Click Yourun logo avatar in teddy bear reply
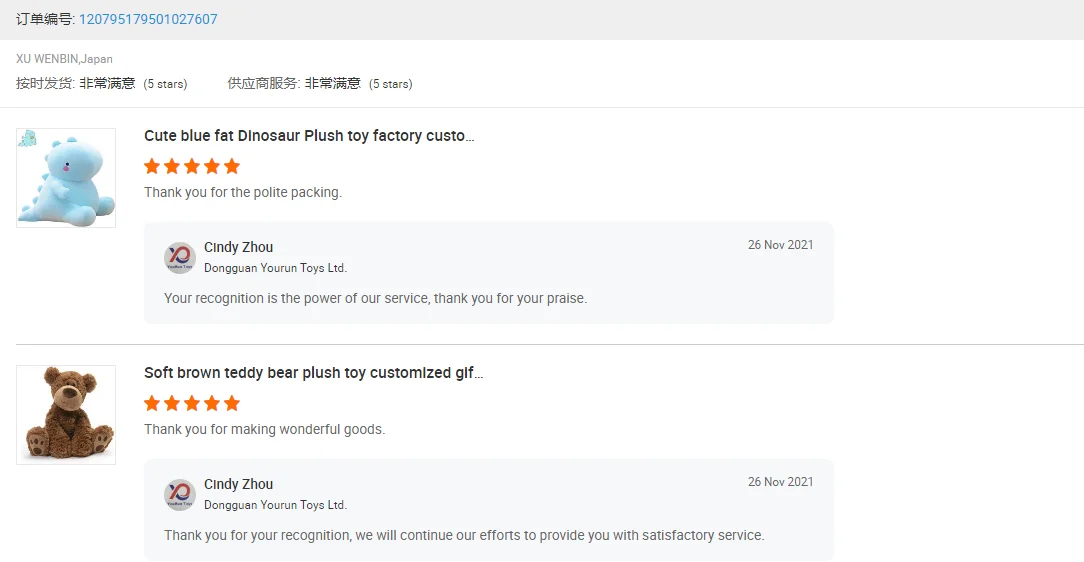Viewport: 1084px width, 562px height. [180, 495]
